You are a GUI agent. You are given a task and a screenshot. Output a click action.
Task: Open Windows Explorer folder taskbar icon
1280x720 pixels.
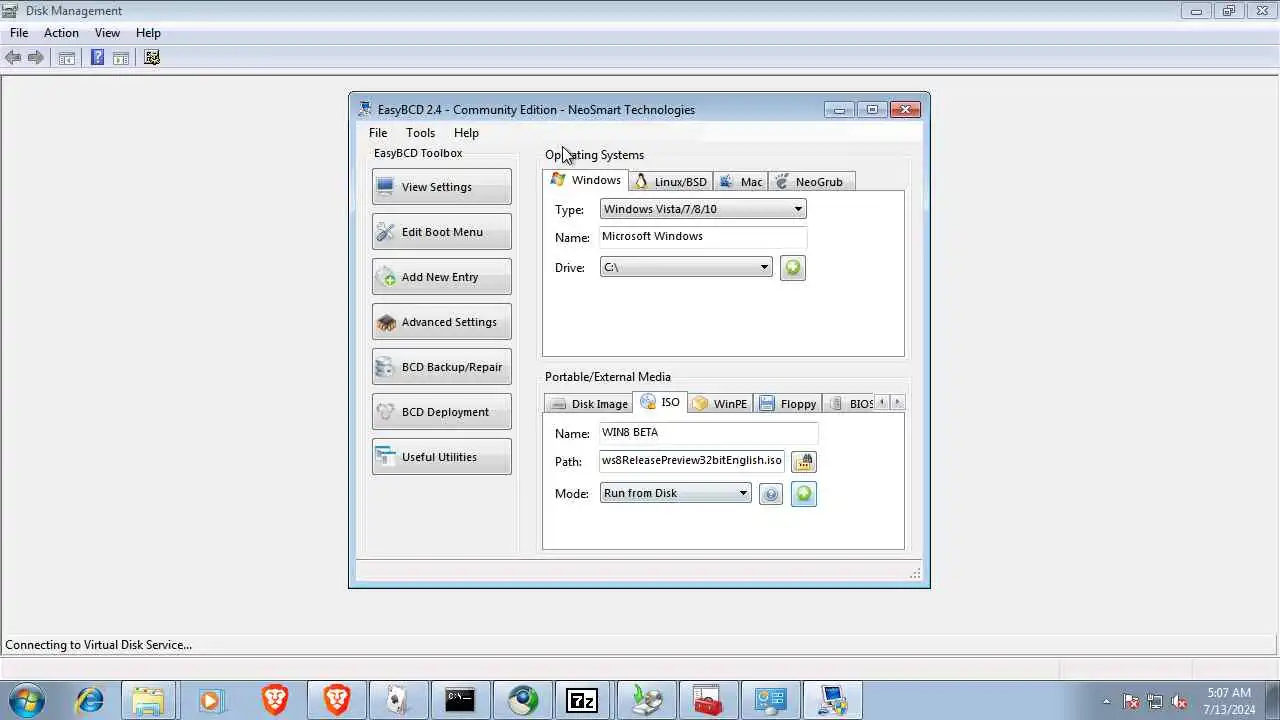(x=148, y=701)
